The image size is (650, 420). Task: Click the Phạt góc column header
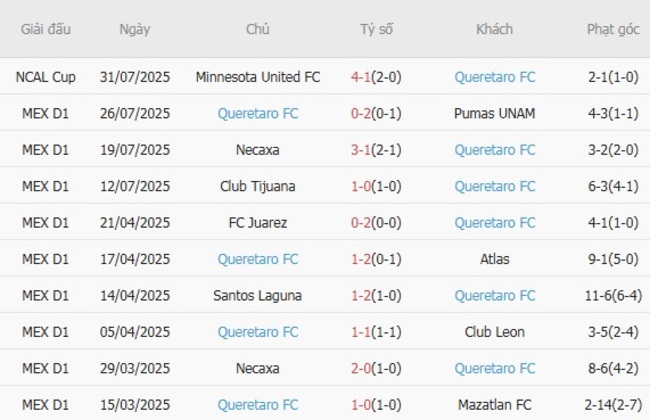[x=613, y=29]
